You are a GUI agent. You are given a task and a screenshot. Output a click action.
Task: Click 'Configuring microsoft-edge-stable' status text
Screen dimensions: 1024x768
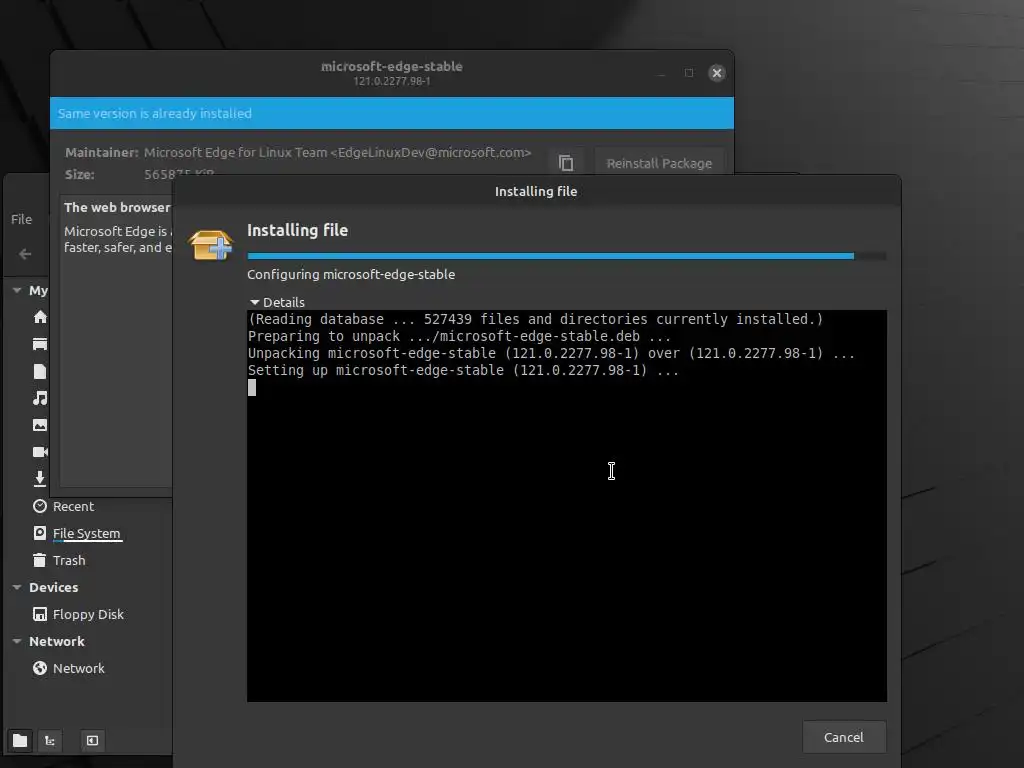click(x=351, y=274)
